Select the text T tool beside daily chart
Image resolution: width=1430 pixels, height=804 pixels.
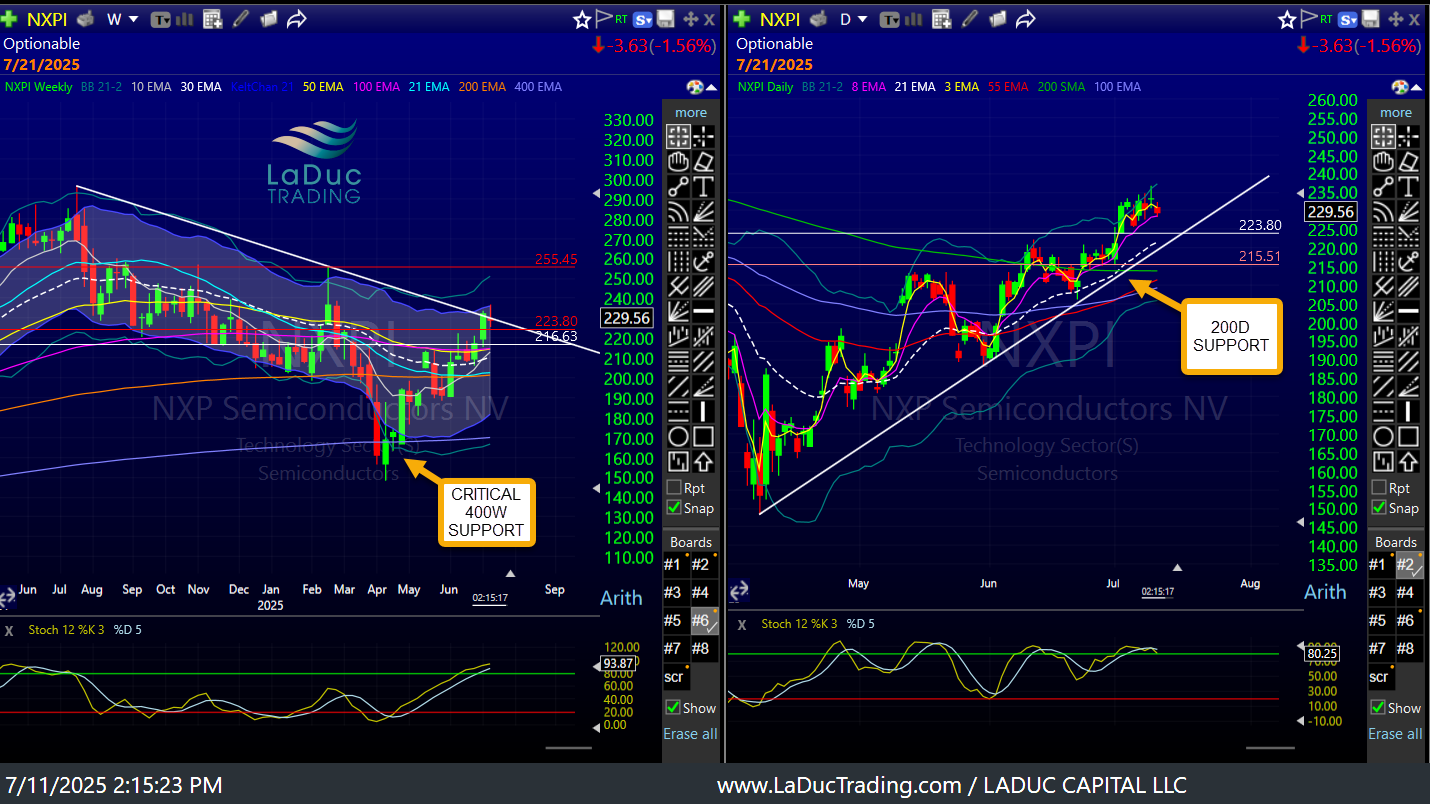[1408, 186]
